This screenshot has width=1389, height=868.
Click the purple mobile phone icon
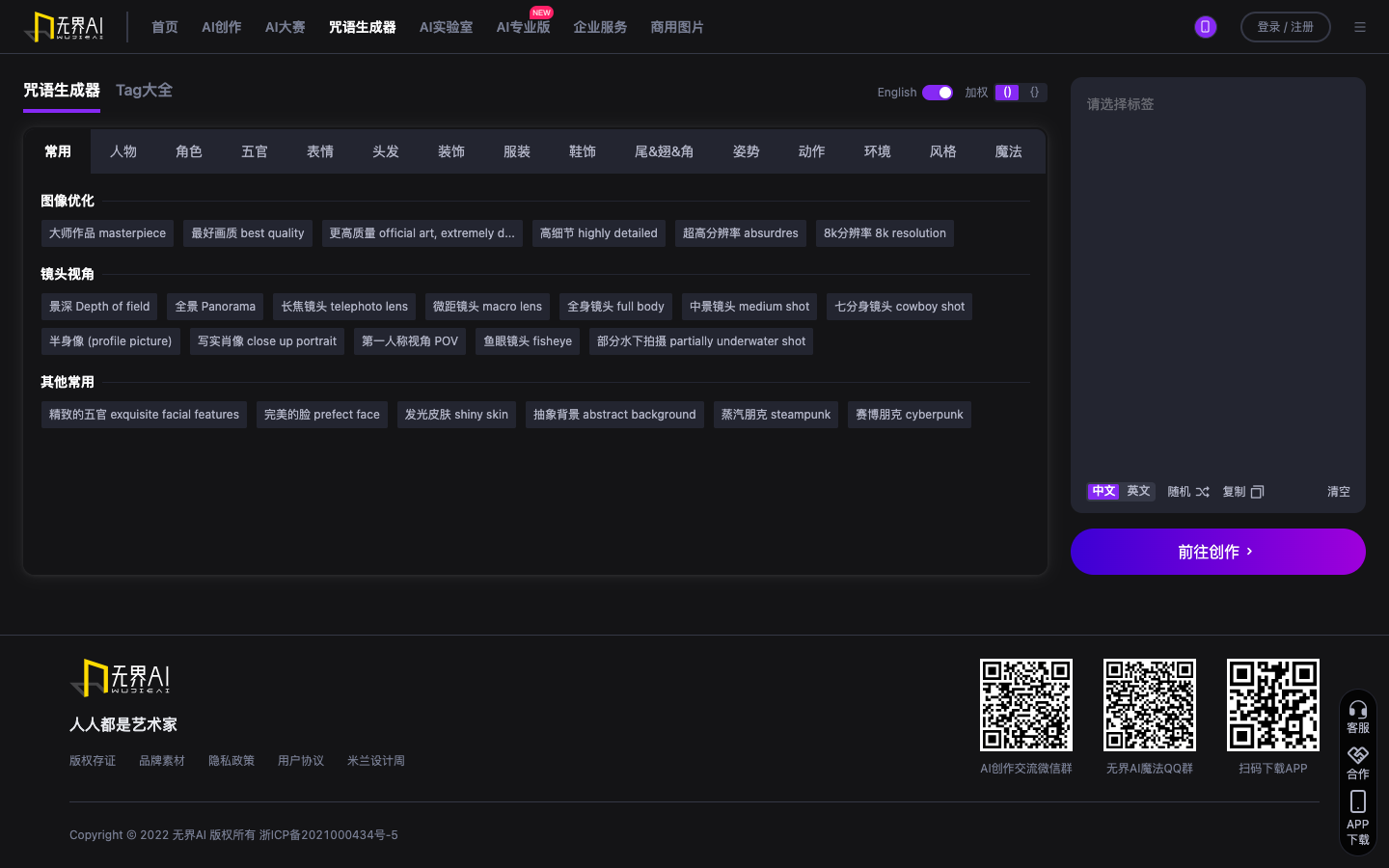1205,27
